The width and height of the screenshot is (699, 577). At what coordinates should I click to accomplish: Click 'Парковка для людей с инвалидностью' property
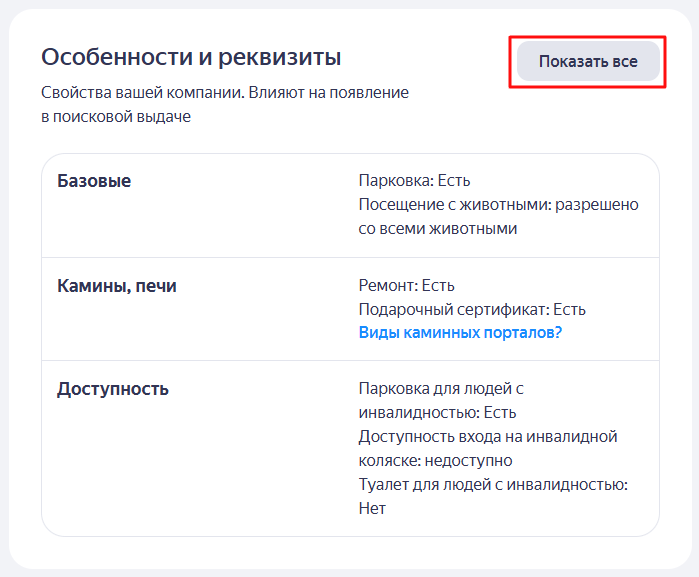click(x=440, y=389)
